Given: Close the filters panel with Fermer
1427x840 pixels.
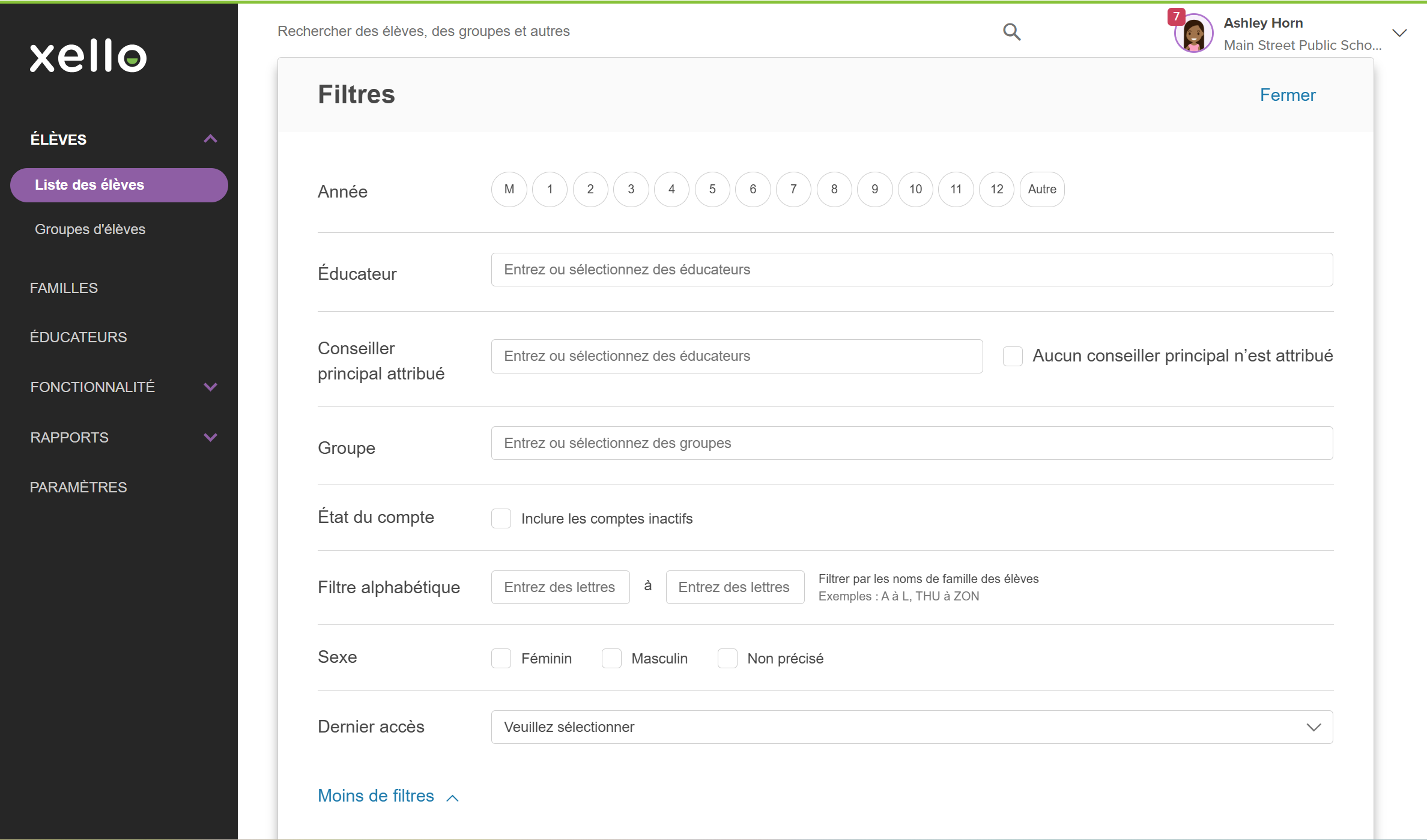Looking at the screenshot, I should (1287, 95).
